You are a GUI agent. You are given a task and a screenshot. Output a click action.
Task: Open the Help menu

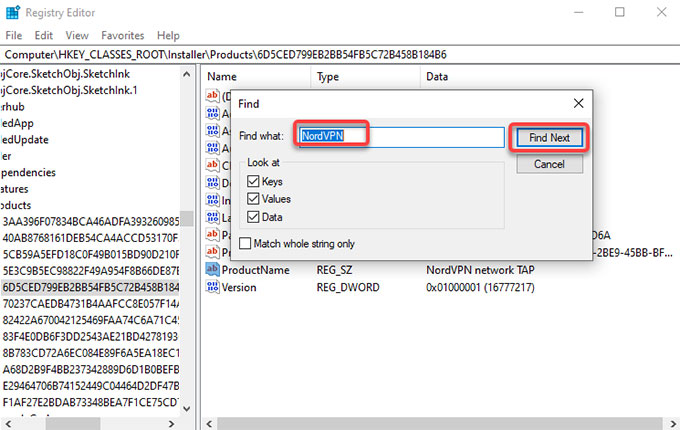coord(168,36)
